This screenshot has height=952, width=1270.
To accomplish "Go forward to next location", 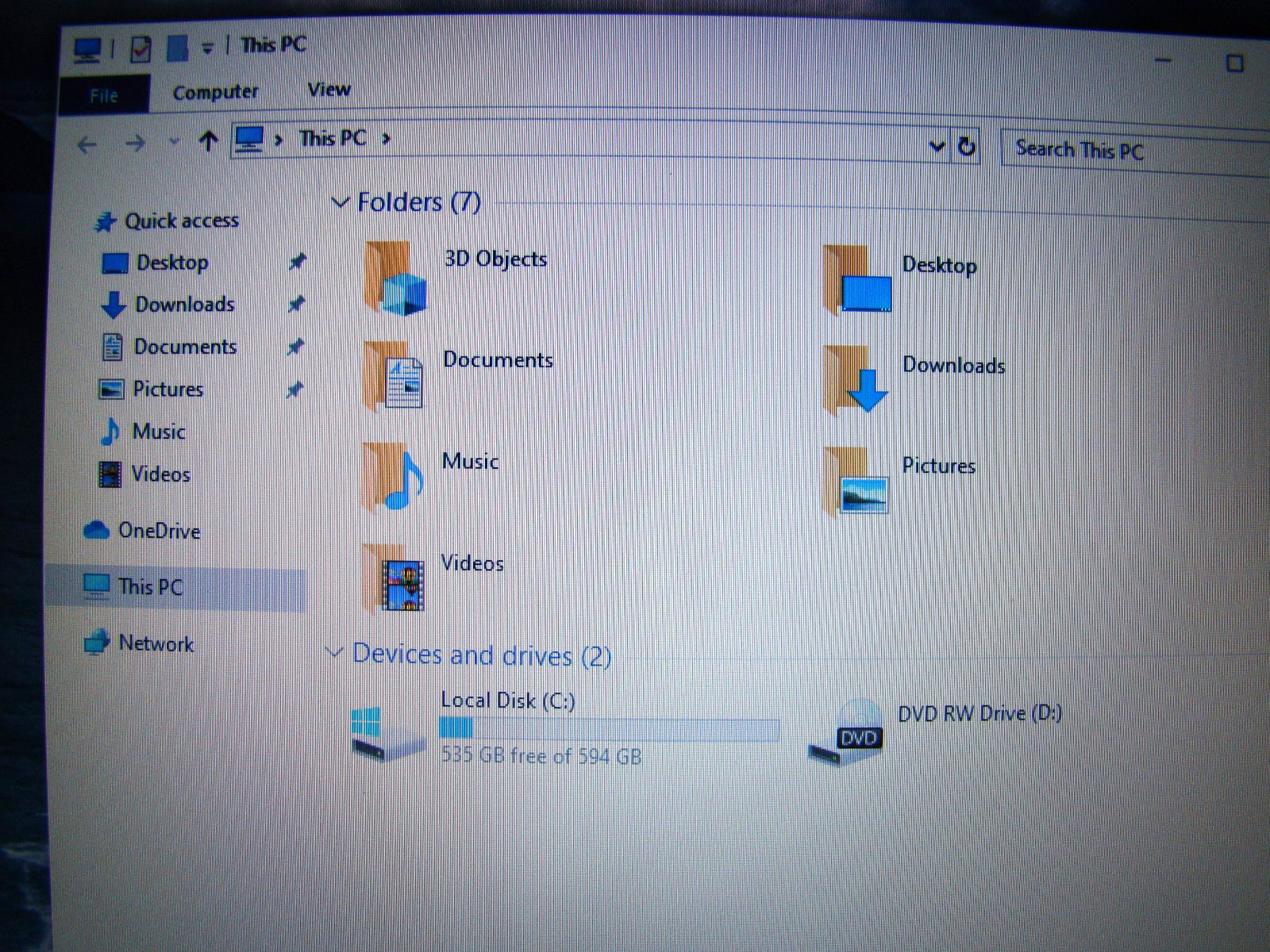I will click(136, 144).
